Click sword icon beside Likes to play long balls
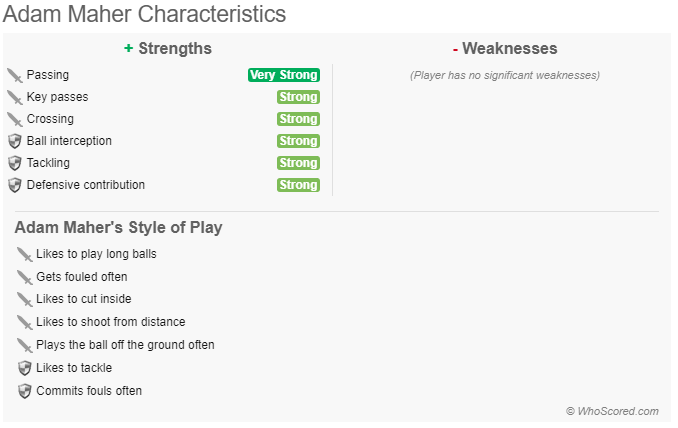 point(25,255)
